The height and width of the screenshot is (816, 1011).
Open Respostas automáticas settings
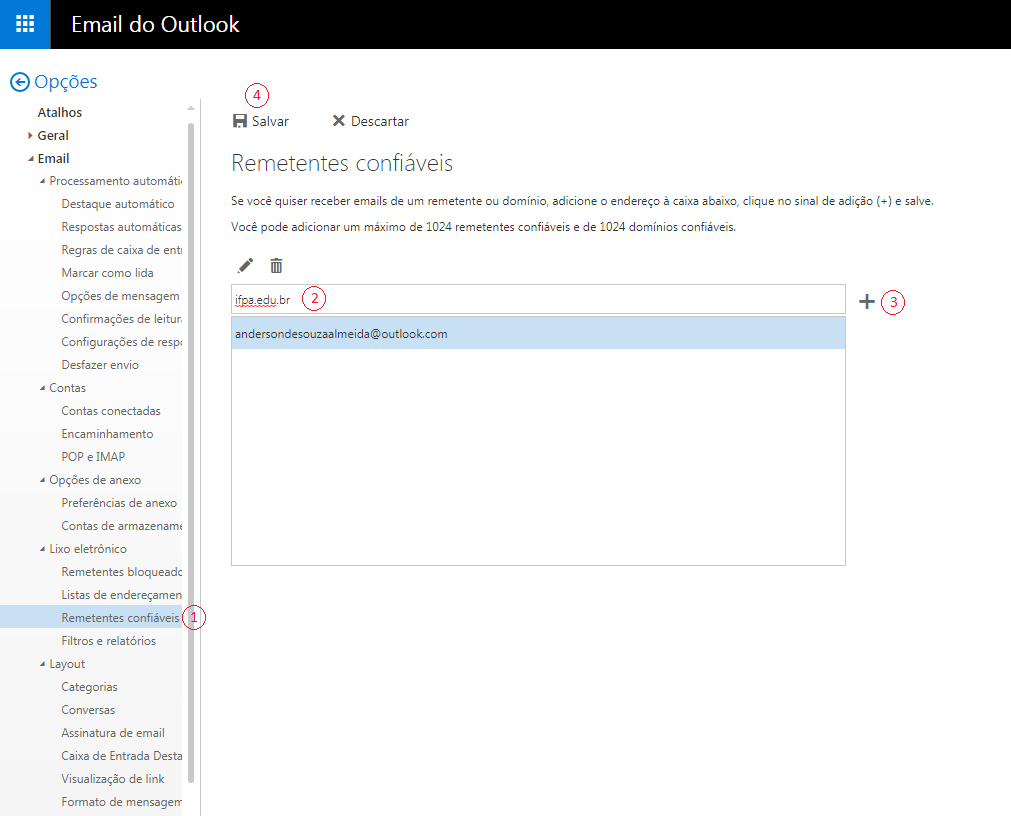[121, 227]
